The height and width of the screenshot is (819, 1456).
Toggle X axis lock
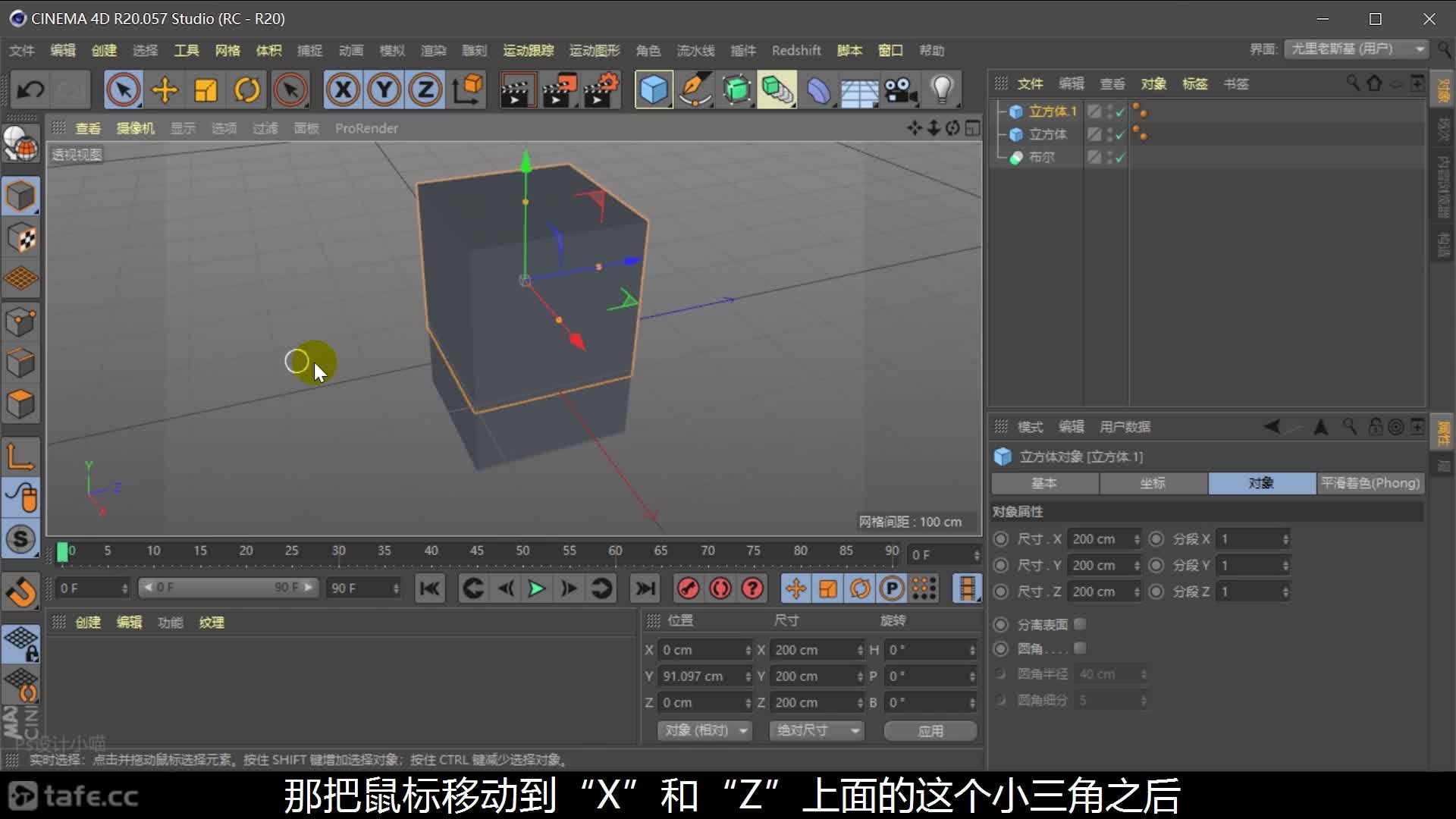tap(343, 90)
